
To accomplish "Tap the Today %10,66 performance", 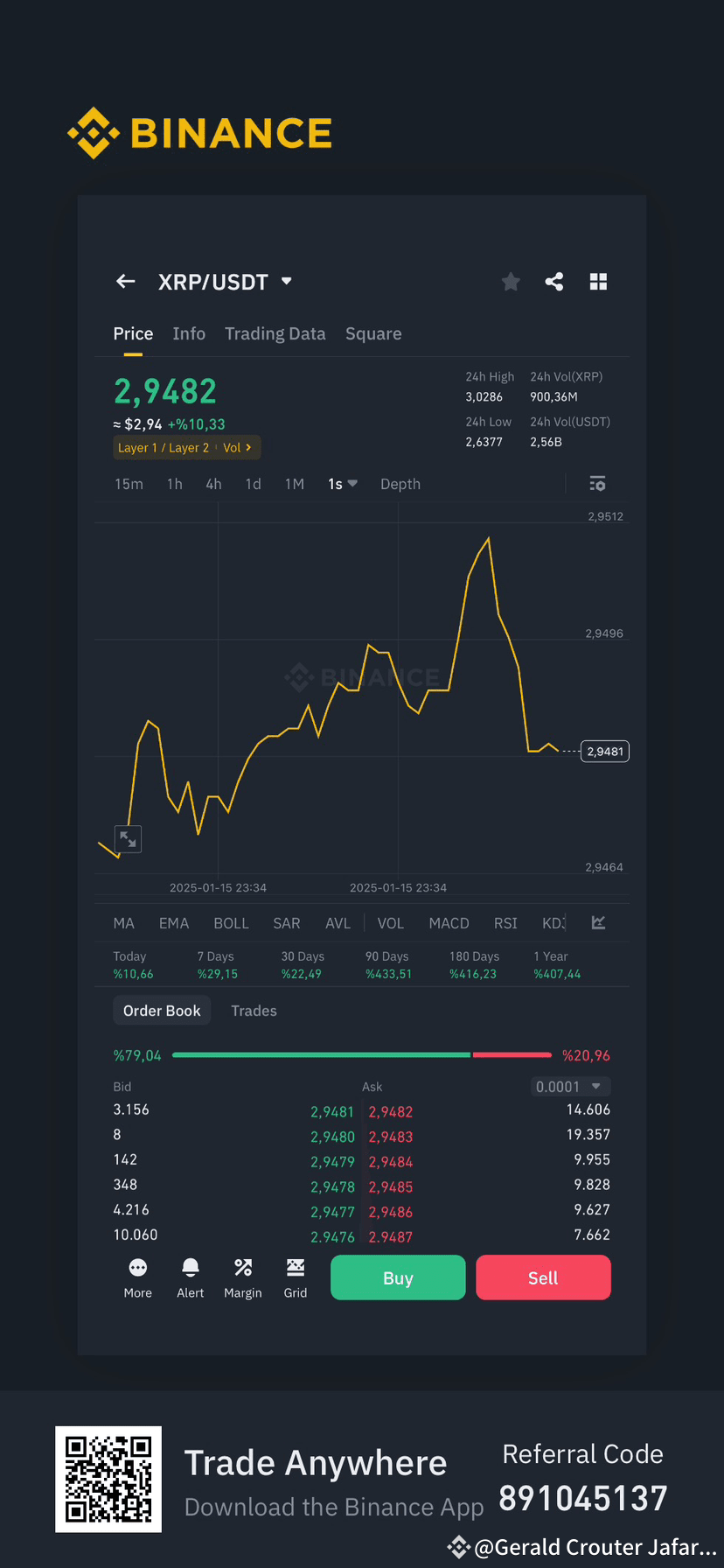I will click(133, 965).
